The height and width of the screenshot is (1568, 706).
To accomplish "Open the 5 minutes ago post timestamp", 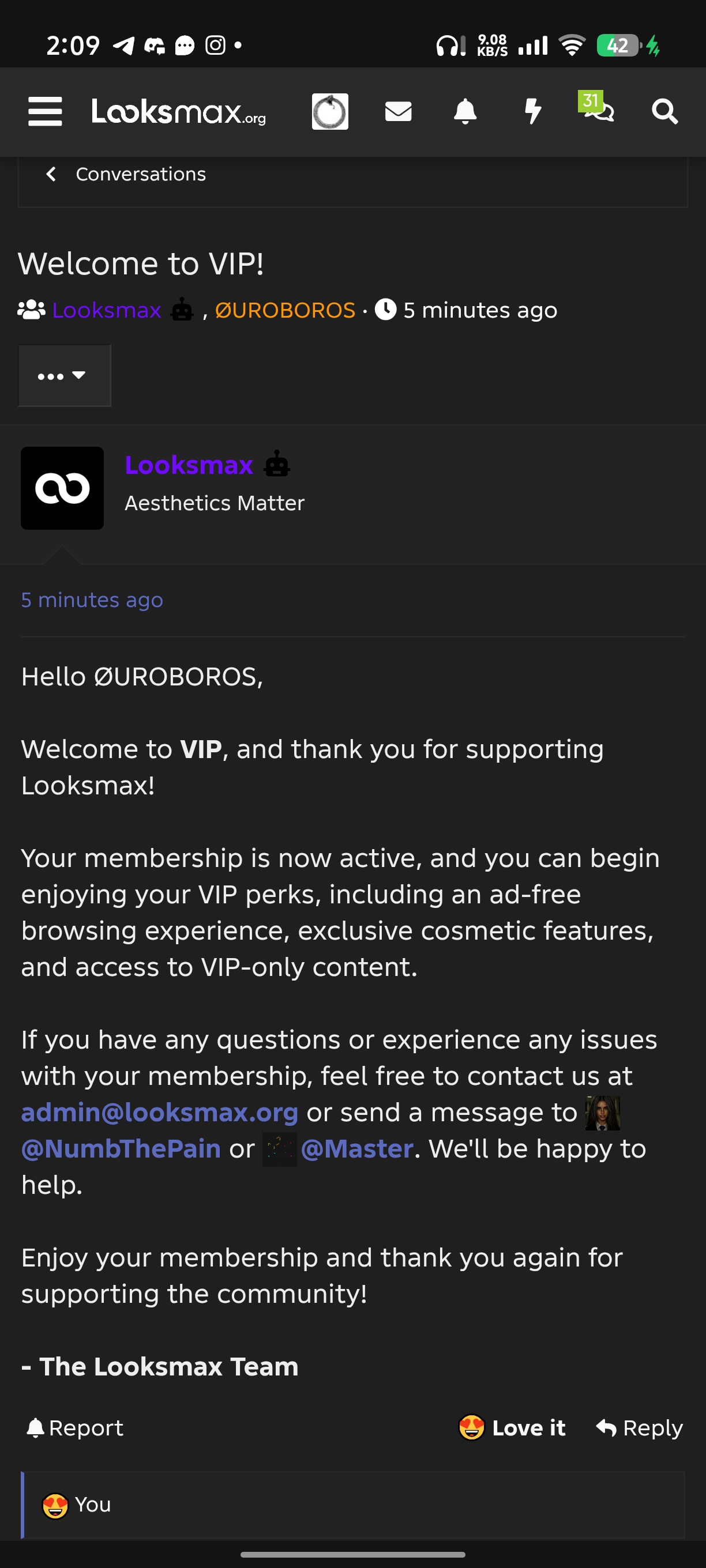I will pos(92,600).
